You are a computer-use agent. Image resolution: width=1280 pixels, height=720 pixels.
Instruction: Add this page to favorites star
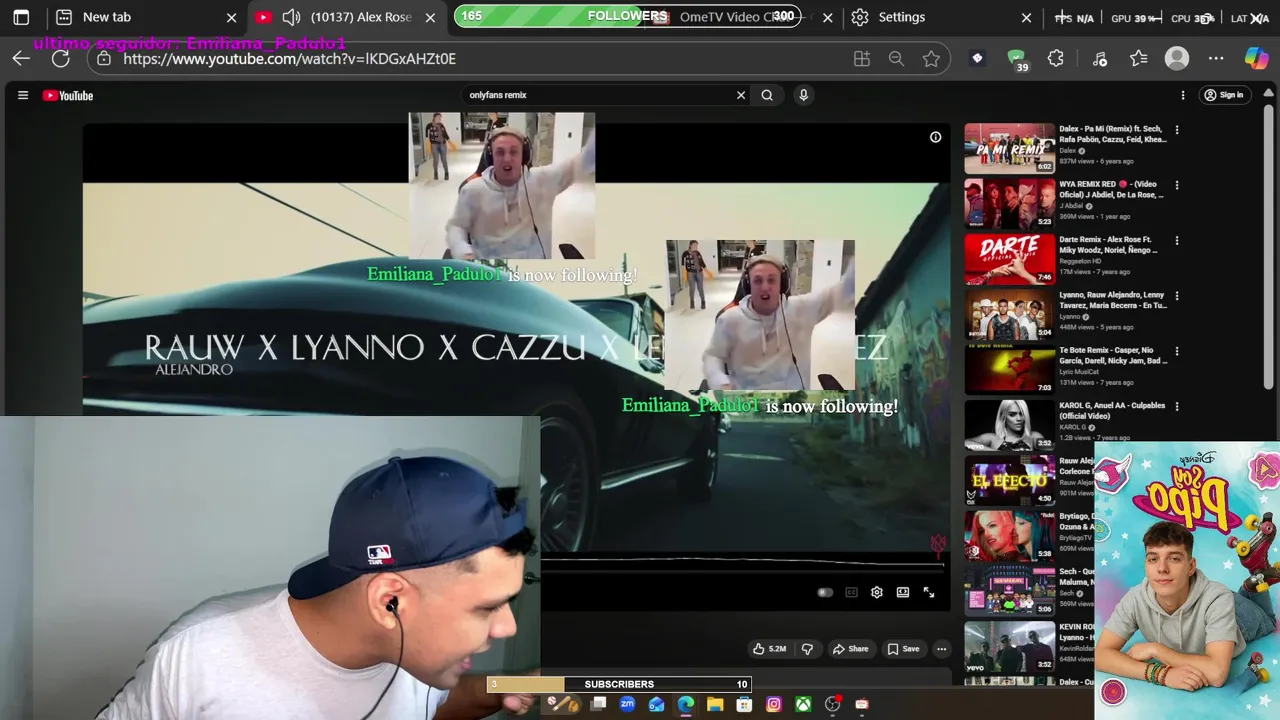(x=931, y=59)
